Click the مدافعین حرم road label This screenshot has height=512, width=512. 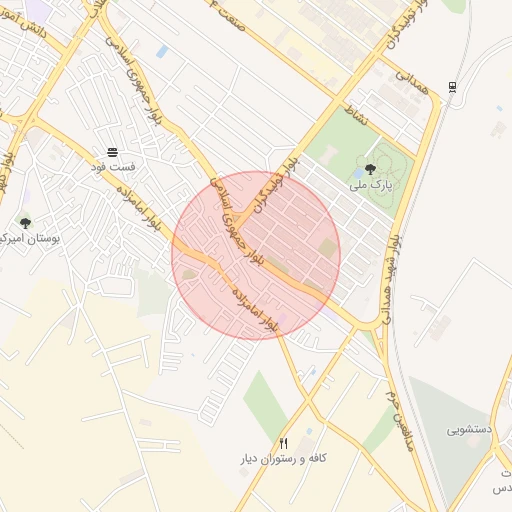[x=400, y=422]
